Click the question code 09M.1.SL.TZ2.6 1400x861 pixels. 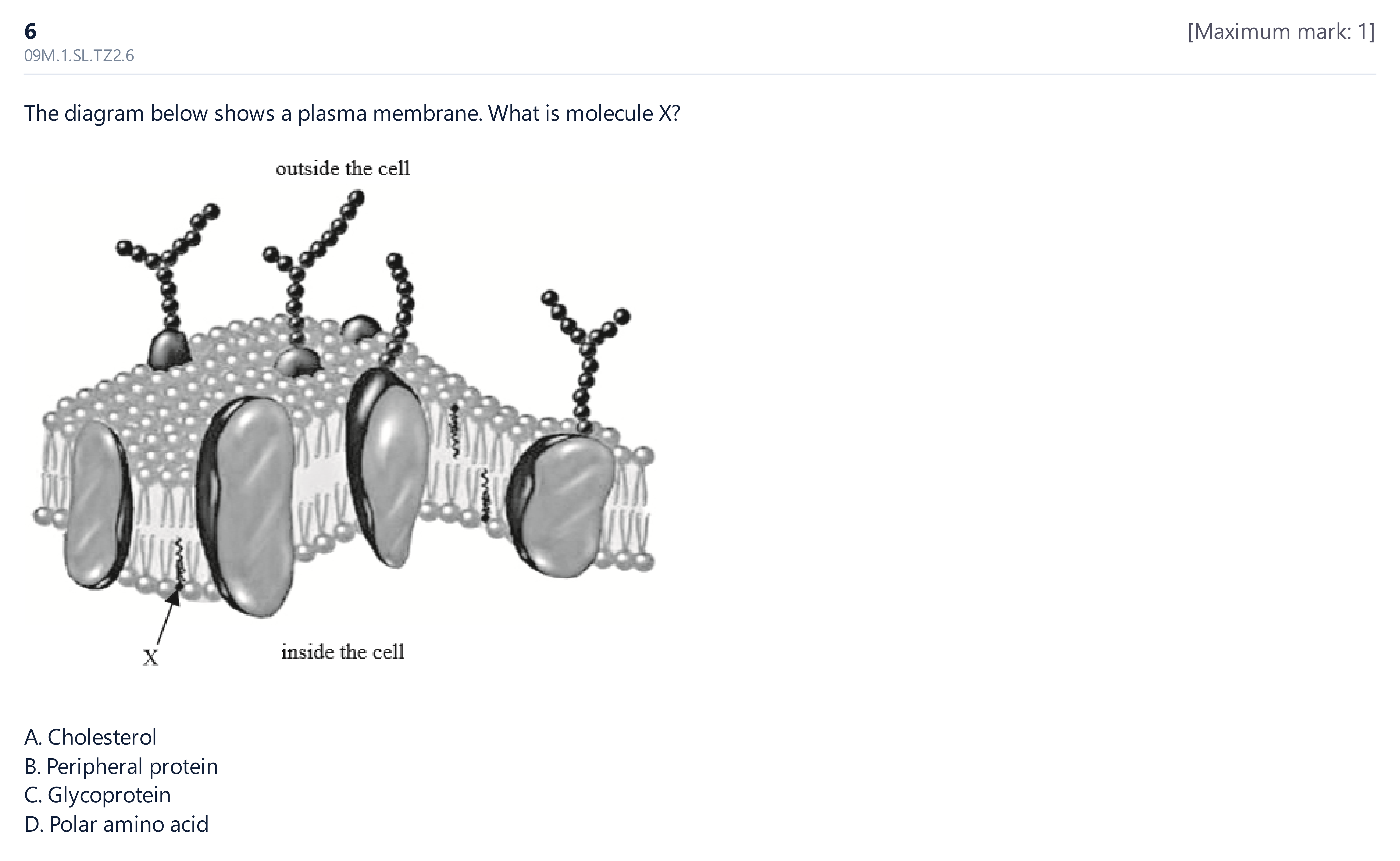tap(79, 56)
